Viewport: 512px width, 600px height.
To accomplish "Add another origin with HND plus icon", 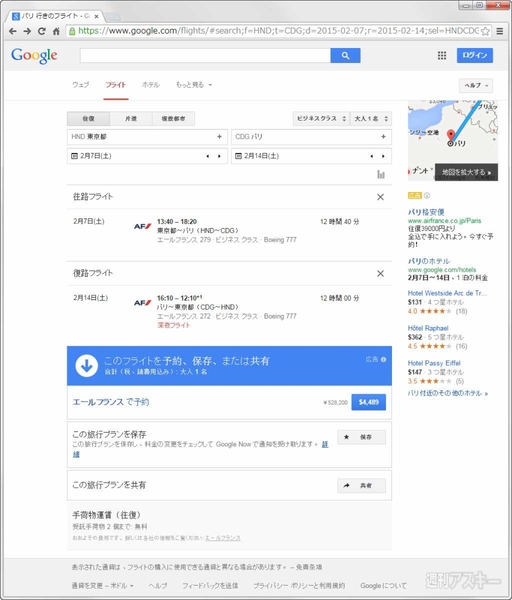I will 220,137.
